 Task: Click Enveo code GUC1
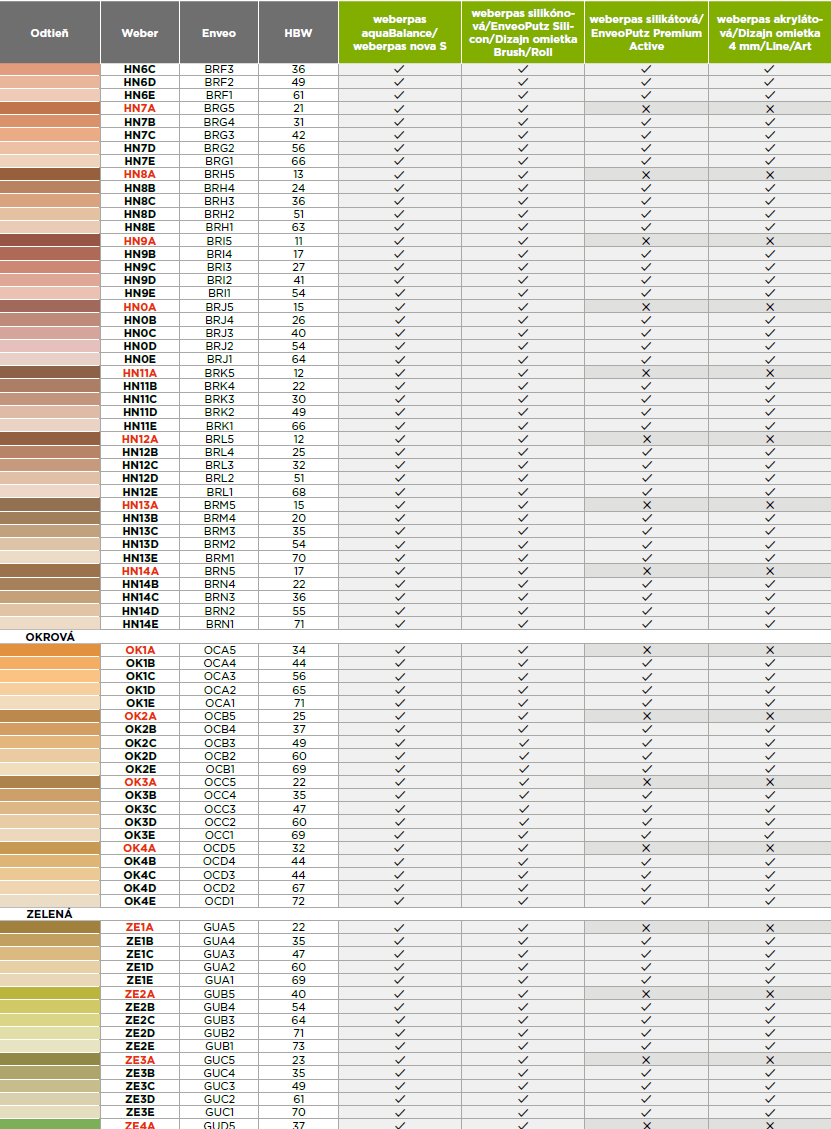point(219,1112)
